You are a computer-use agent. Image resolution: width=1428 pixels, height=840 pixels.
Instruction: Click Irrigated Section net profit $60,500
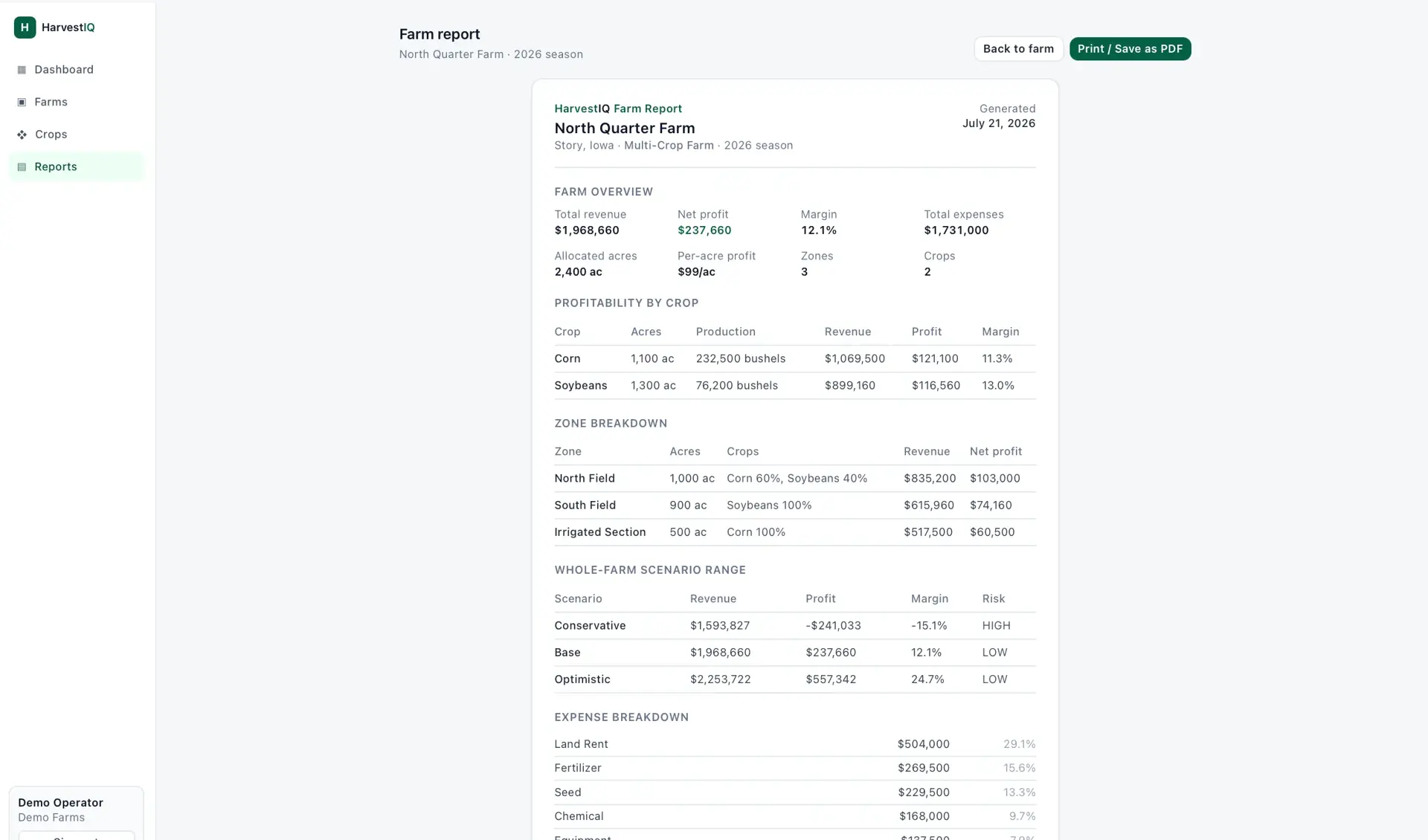click(x=992, y=532)
